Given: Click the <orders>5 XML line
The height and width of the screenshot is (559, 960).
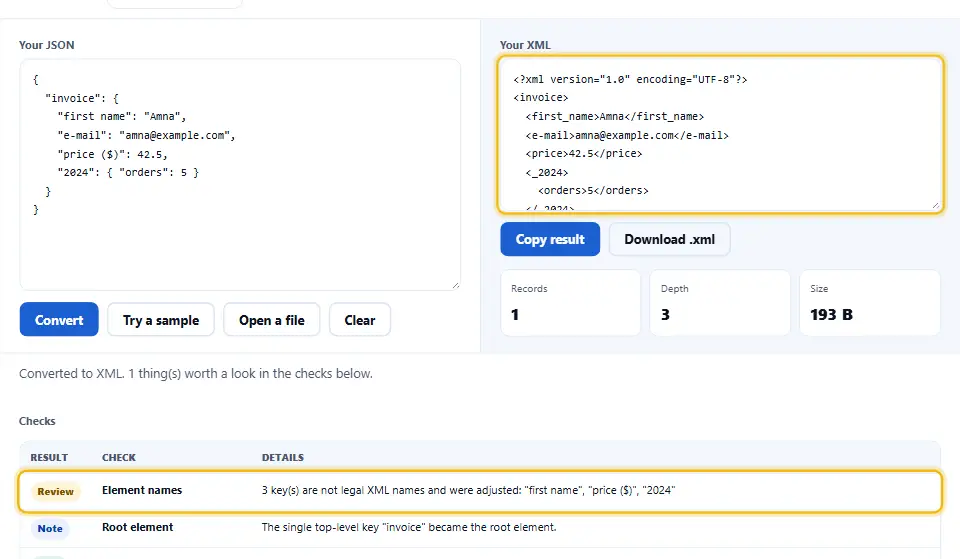Looking at the screenshot, I should pos(593,190).
